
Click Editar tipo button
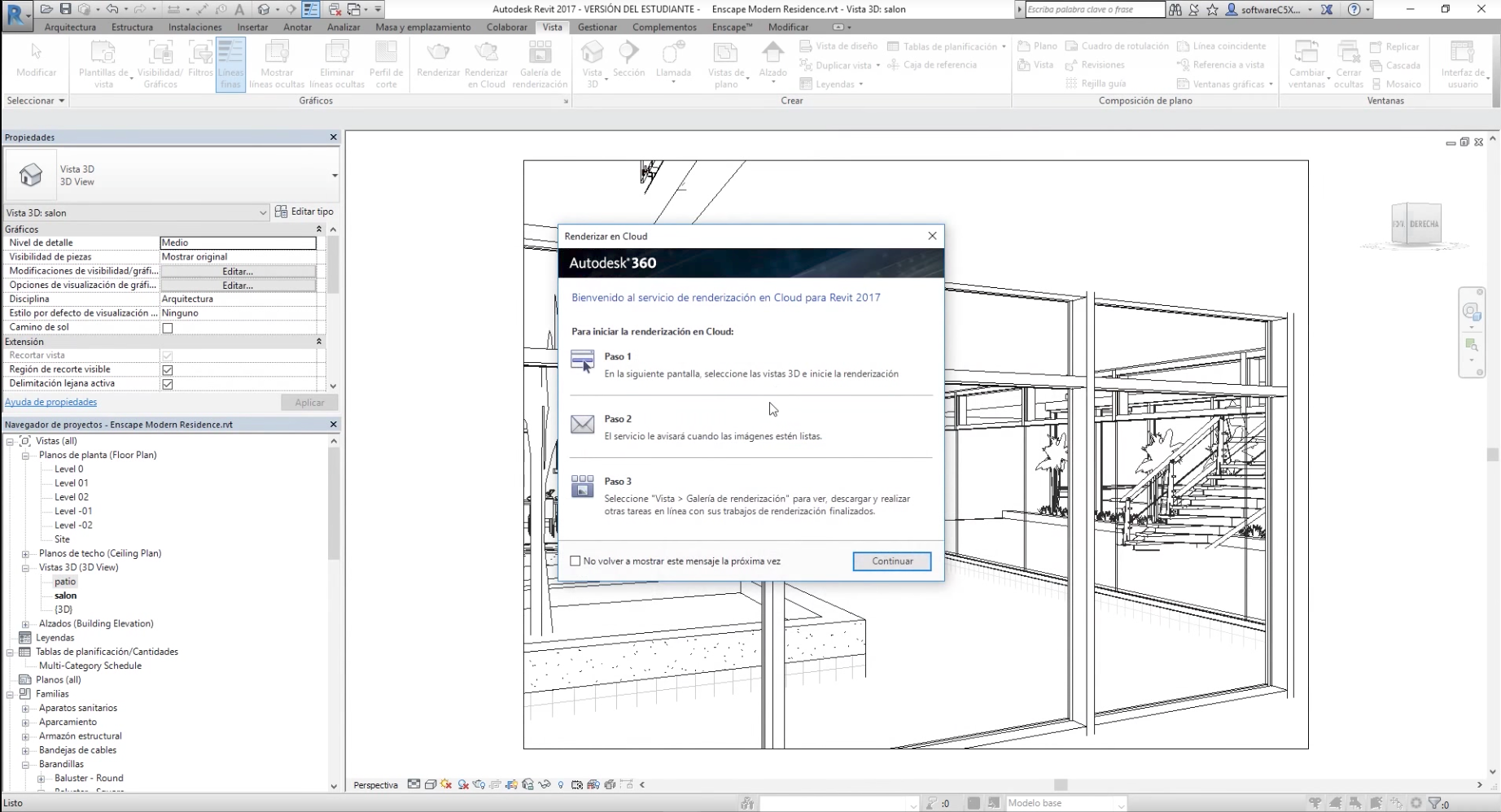[x=304, y=212]
